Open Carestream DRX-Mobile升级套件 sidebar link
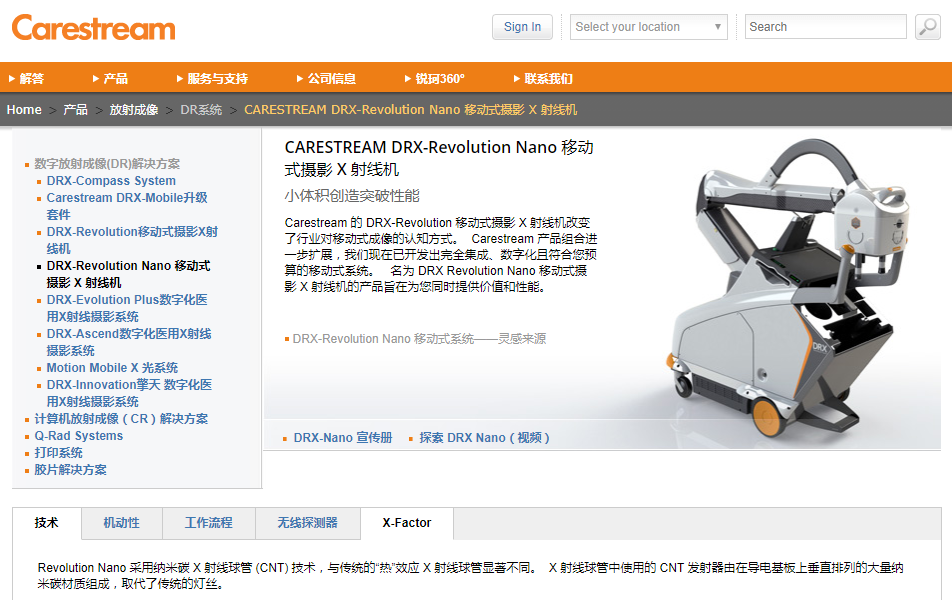 coord(127,206)
